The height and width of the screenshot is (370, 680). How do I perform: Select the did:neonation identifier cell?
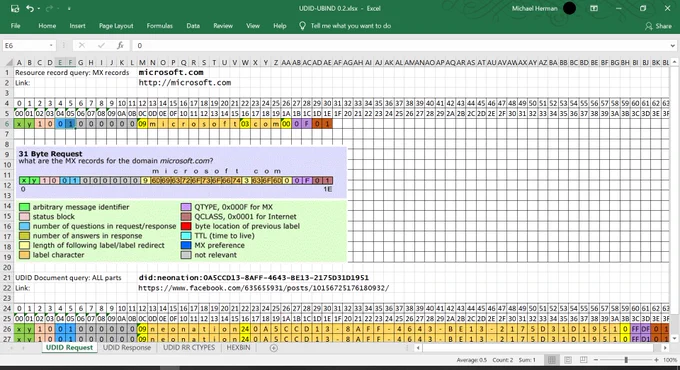[253, 278]
